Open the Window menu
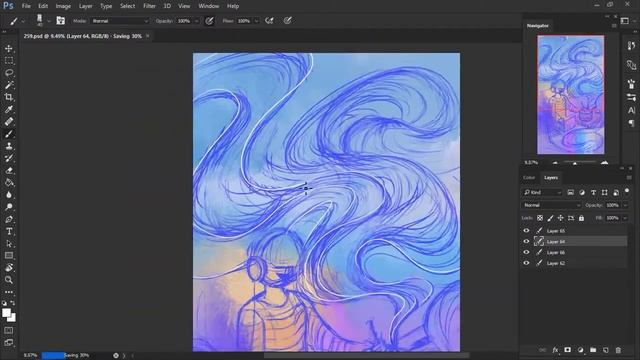 (x=209, y=6)
